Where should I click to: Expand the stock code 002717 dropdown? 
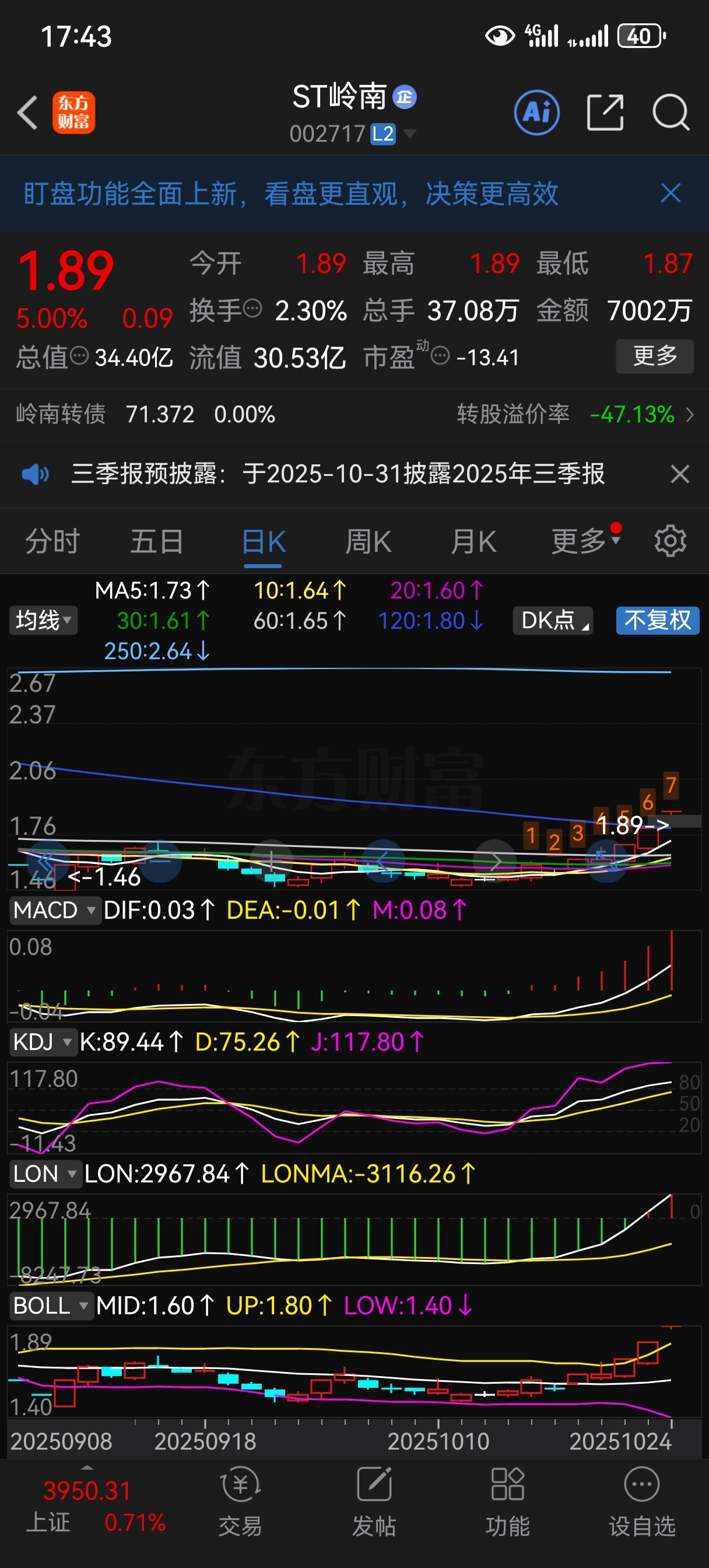tap(410, 134)
